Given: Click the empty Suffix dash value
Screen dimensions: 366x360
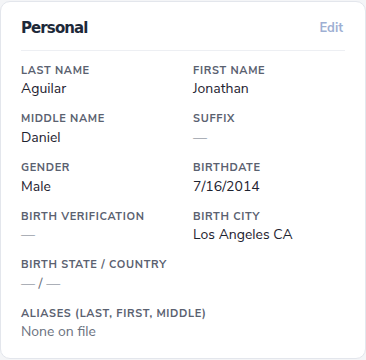Looking at the screenshot, I should pos(200,138).
